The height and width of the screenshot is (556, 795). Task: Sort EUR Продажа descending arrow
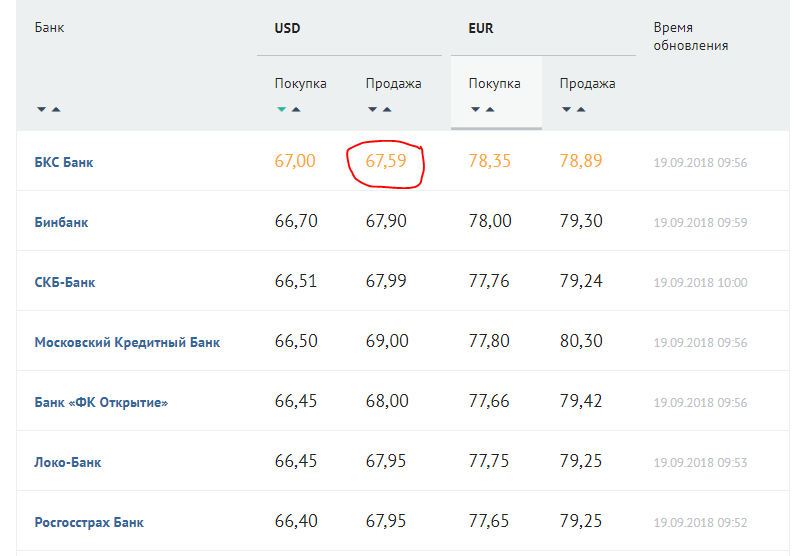click(x=567, y=109)
